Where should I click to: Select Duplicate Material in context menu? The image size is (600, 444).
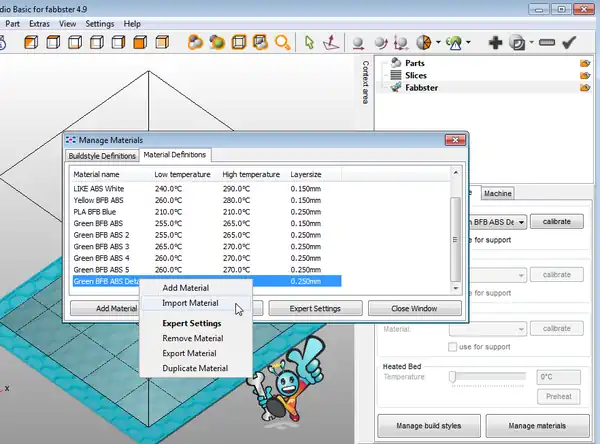195,368
